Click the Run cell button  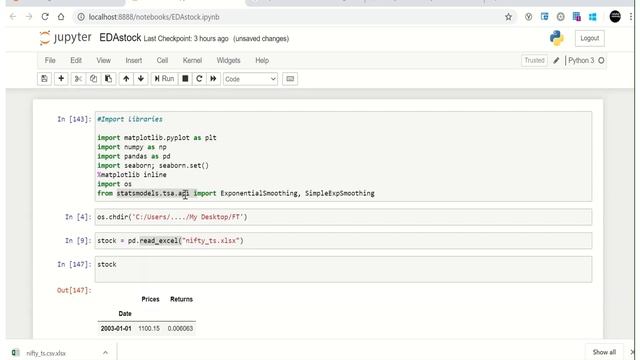click(x=164, y=79)
